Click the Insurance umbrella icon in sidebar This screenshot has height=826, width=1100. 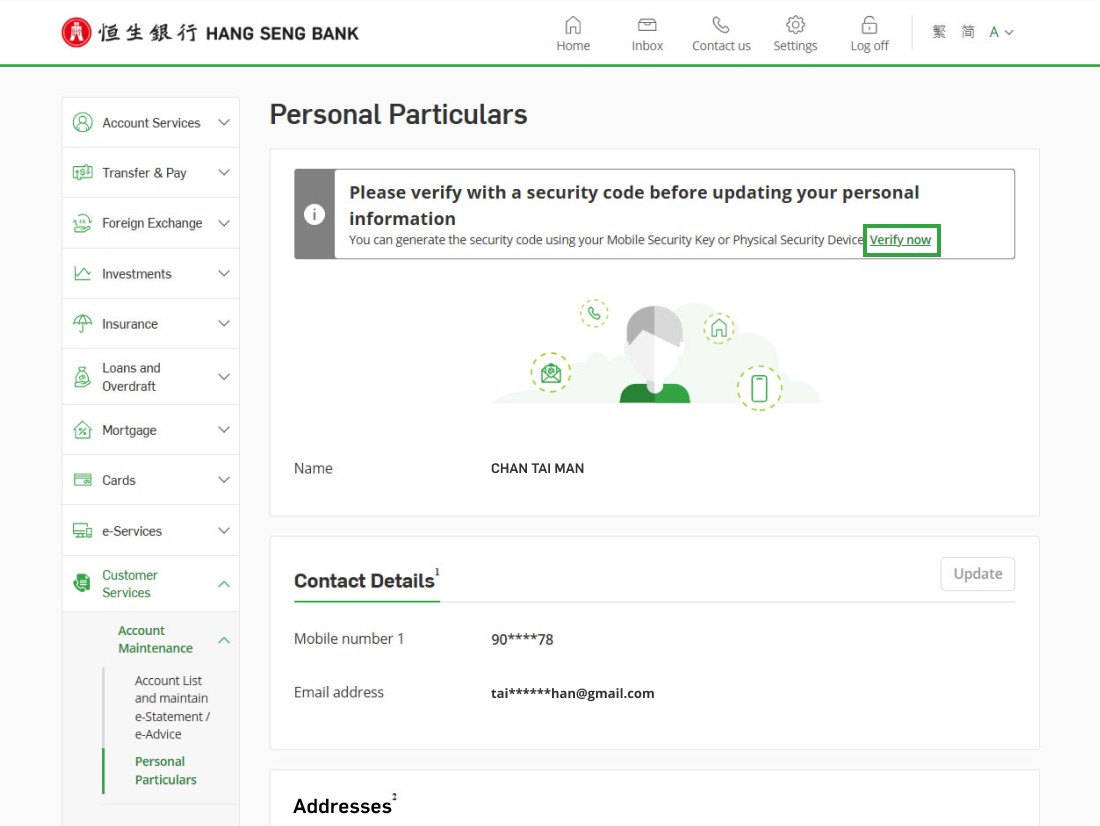82,324
